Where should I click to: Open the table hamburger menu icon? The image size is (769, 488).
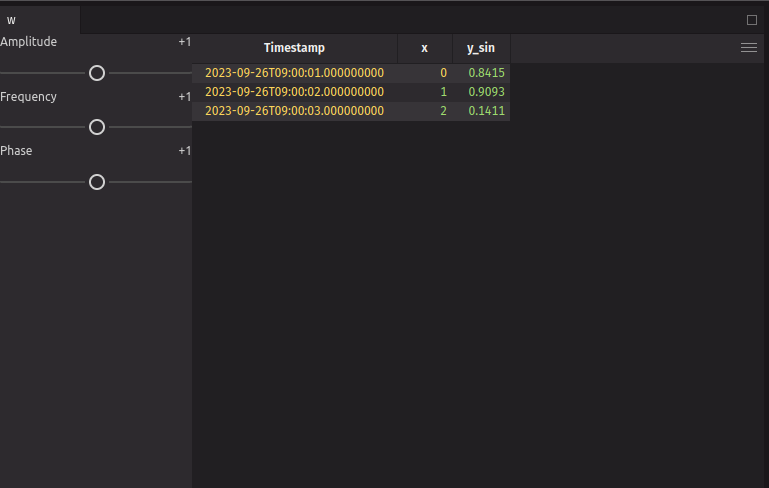(748, 48)
